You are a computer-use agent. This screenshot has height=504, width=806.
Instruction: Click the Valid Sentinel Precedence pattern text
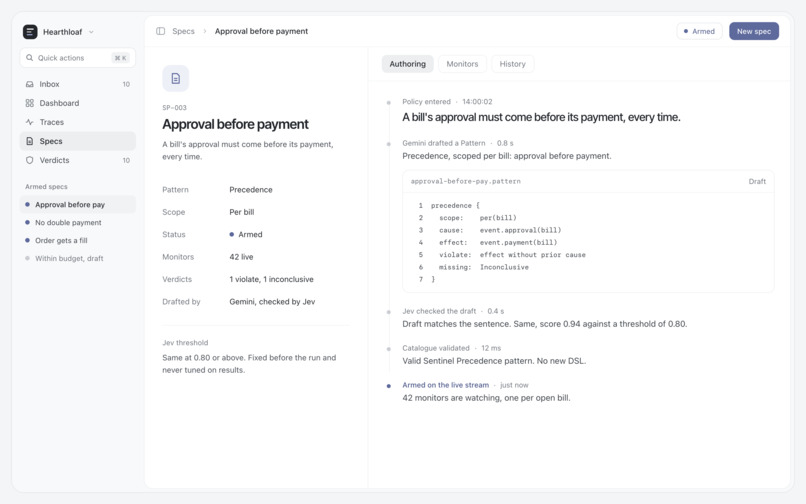pos(494,361)
